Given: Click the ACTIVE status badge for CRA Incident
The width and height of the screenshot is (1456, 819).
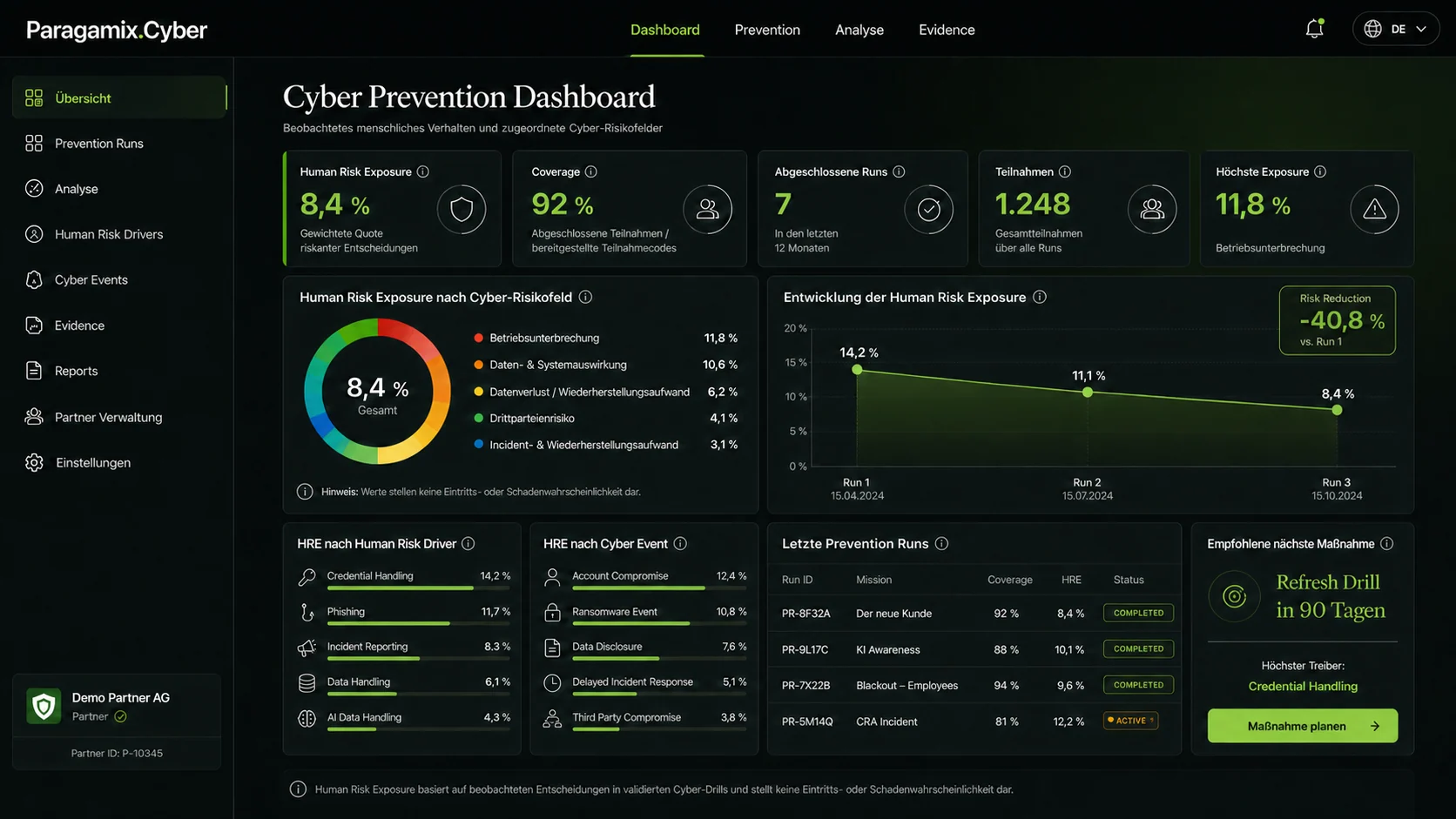Looking at the screenshot, I should [x=1130, y=721].
